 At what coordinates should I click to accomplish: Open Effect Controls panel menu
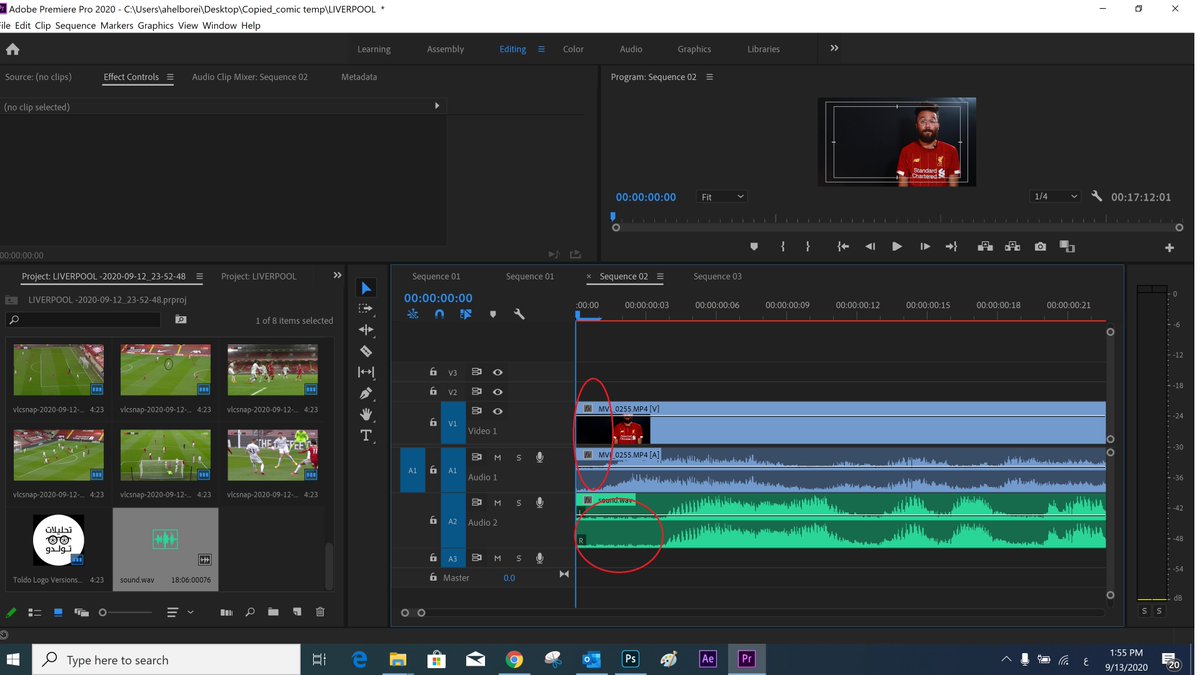point(170,77)
